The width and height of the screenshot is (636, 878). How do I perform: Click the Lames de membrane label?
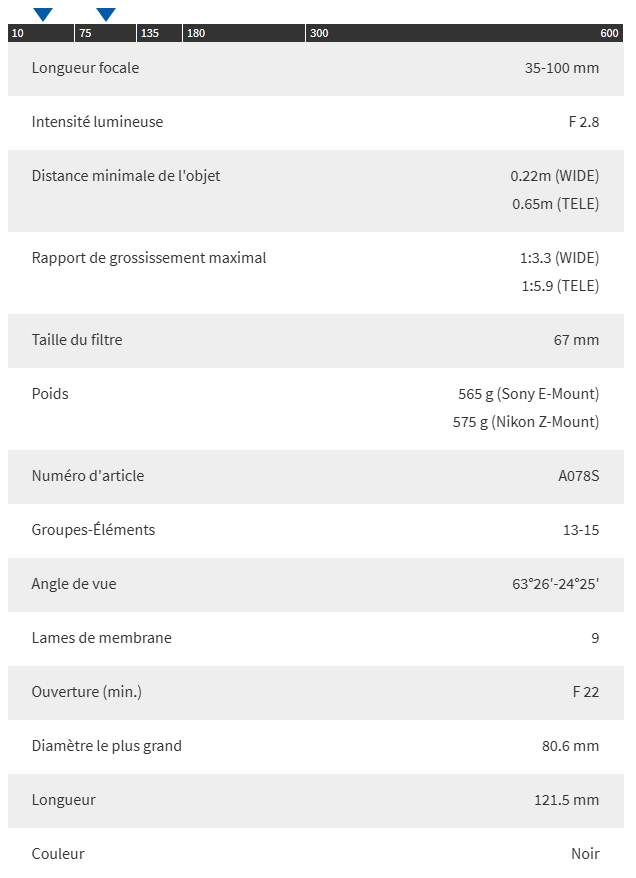pos(101,638)
